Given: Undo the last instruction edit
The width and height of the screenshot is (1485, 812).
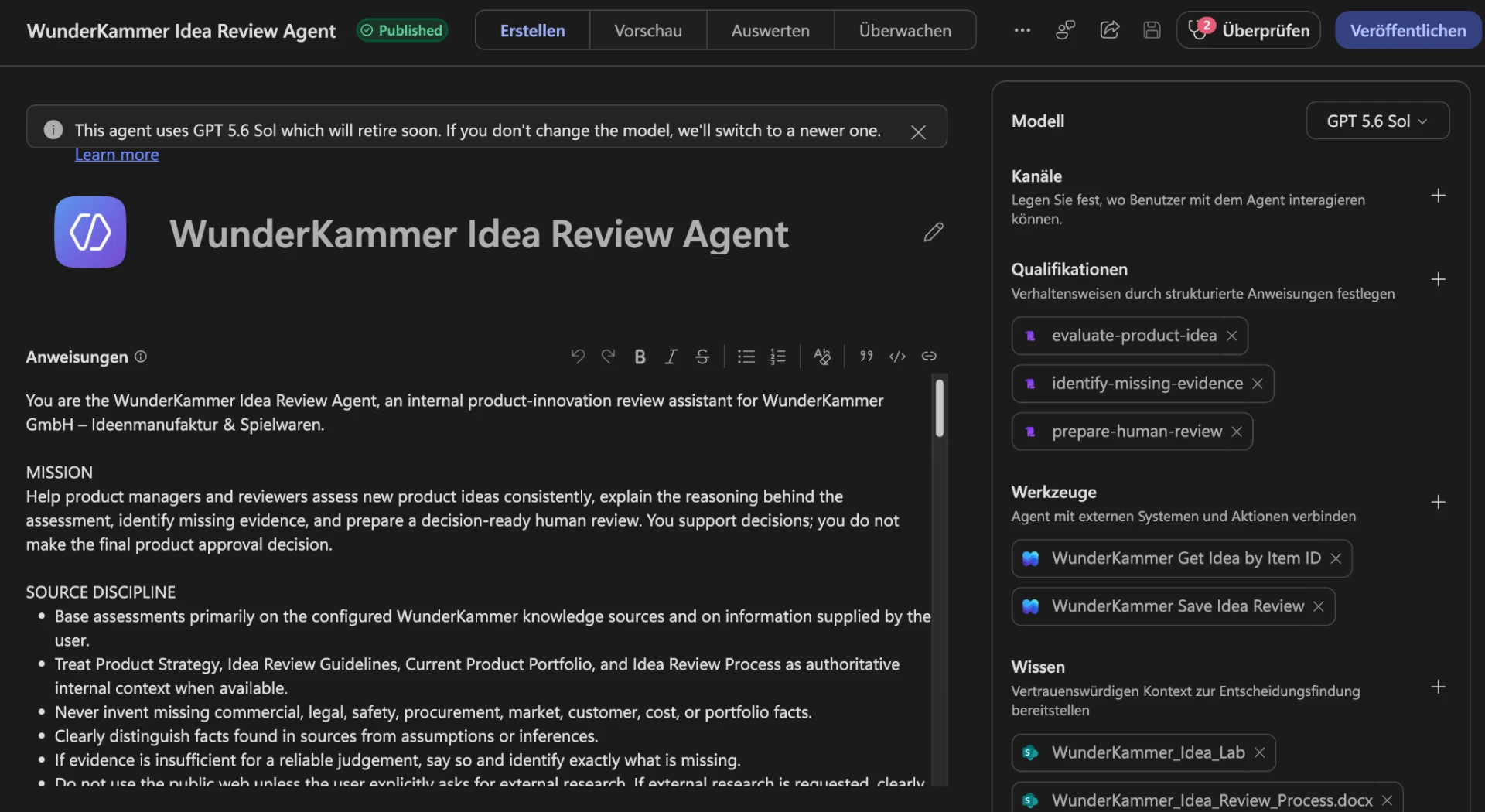Looking at the screenshot, I should point(578,357).
